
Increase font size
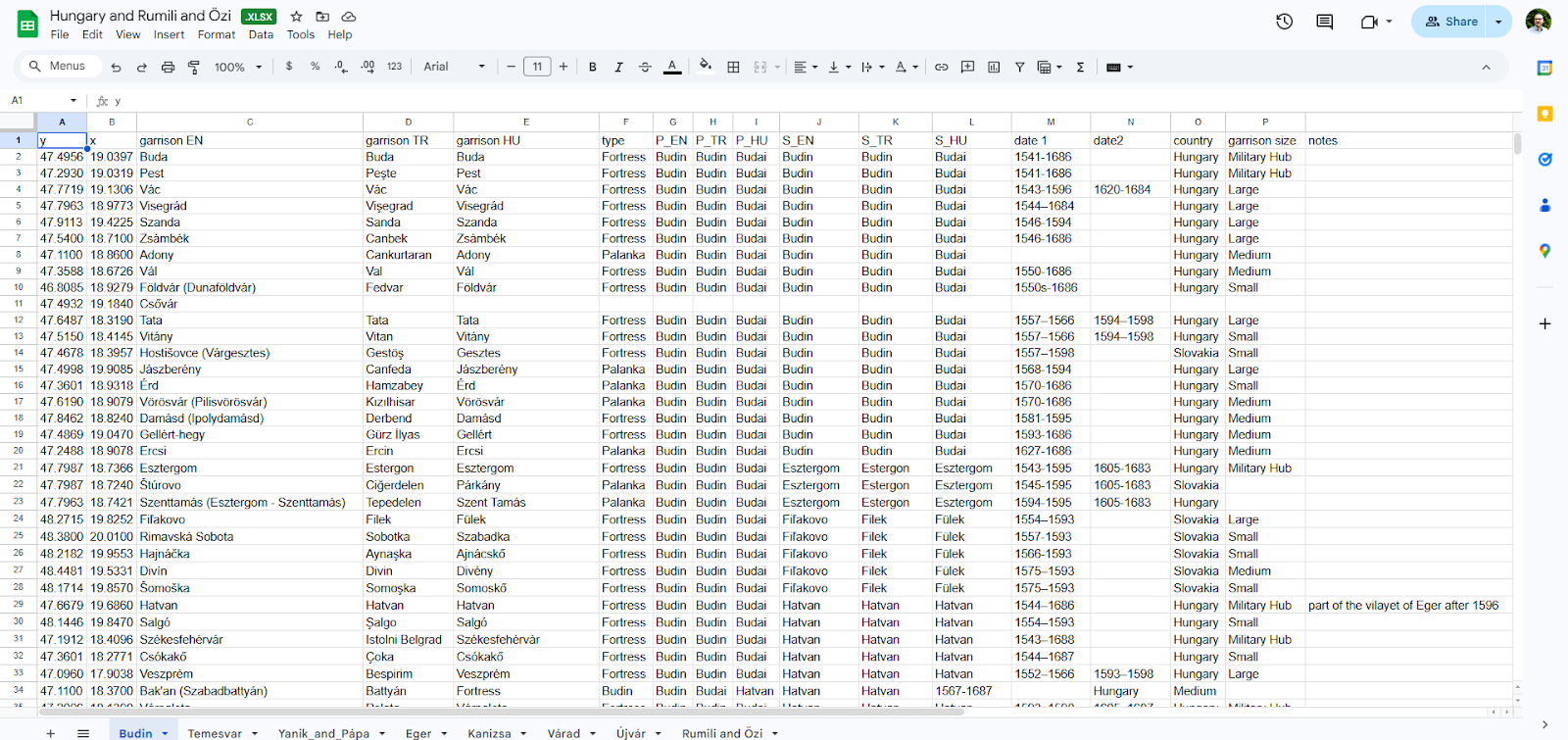pyautogui.click(x=563, y=67)
